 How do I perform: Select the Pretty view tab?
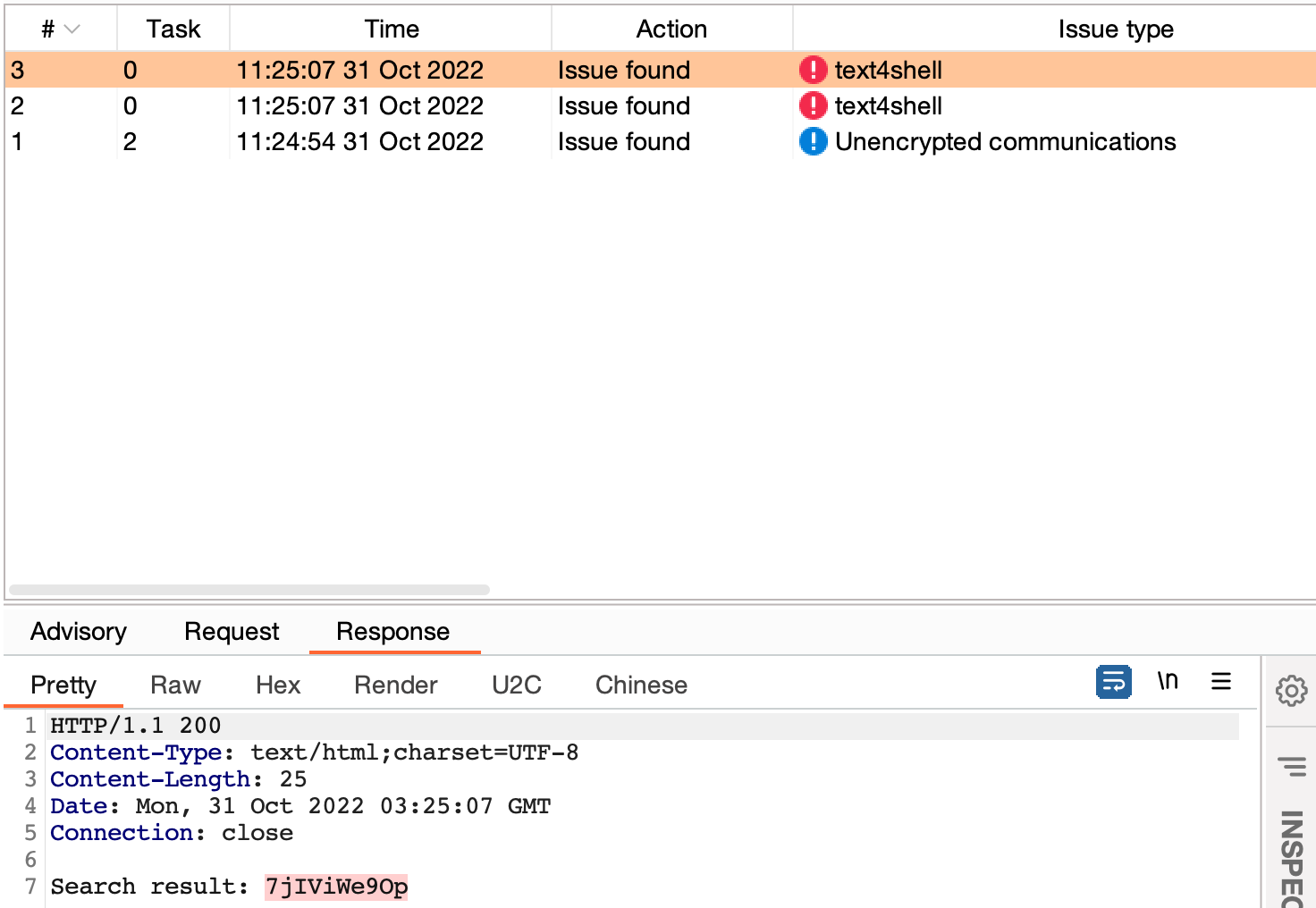click(63, 685)
